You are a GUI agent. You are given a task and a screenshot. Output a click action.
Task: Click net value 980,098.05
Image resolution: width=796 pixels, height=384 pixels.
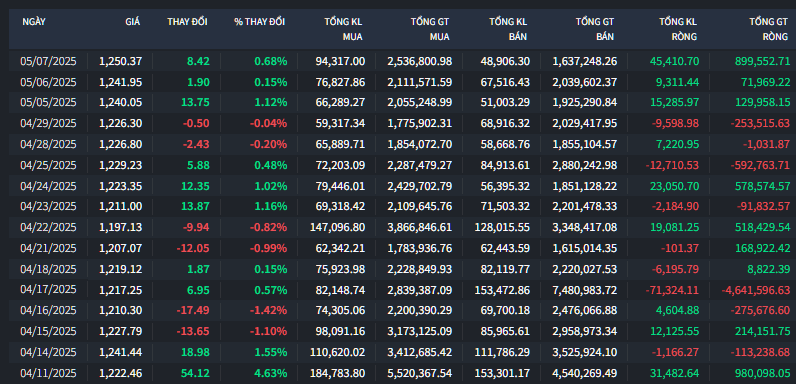(762, 373)
